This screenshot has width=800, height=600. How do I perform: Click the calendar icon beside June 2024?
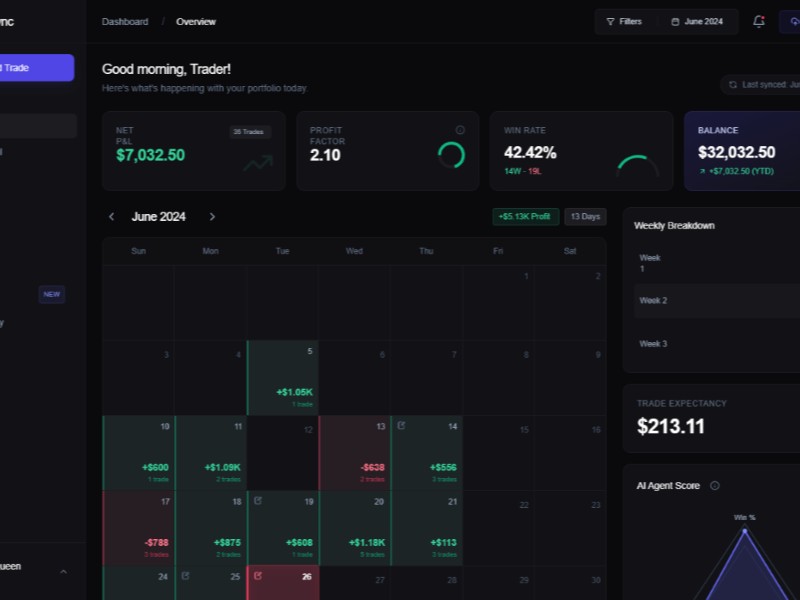pos(675,21)
